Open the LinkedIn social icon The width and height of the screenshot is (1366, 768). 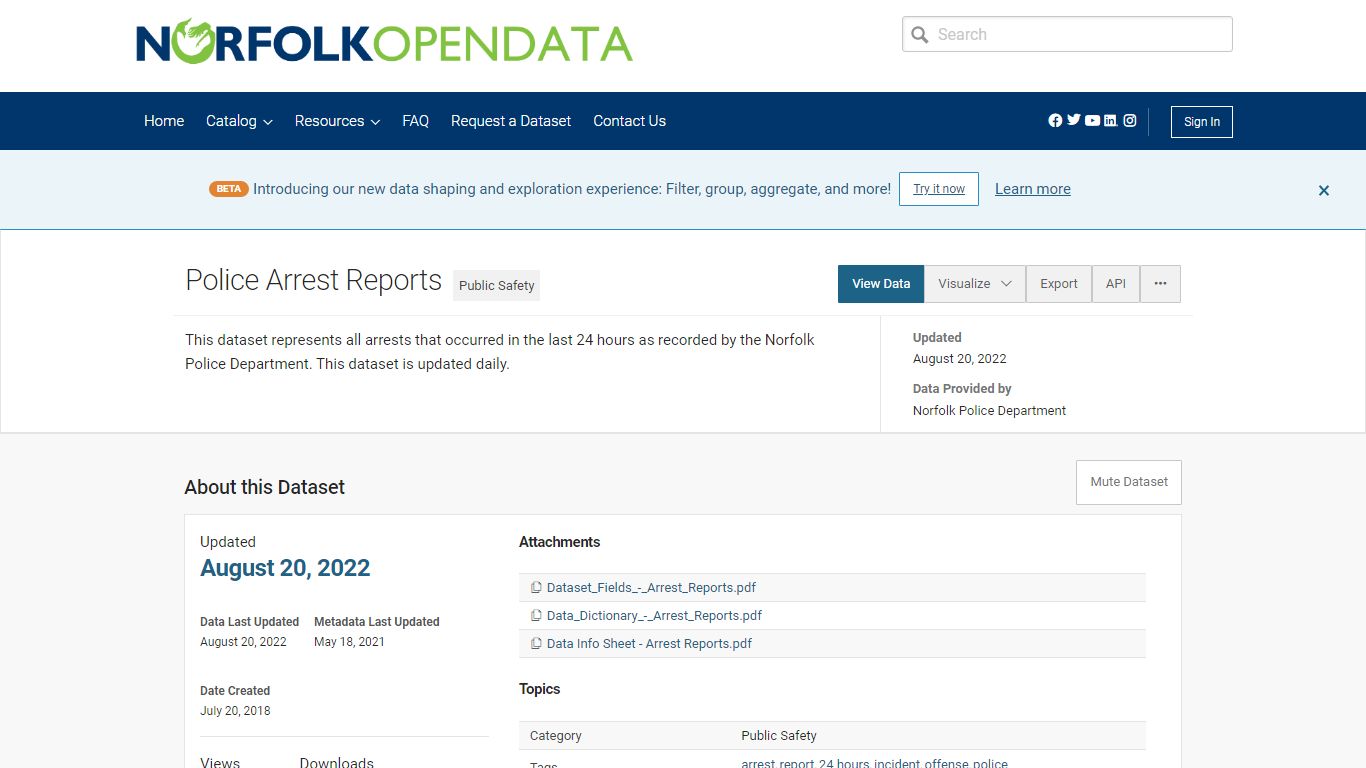pos(1111,121)
